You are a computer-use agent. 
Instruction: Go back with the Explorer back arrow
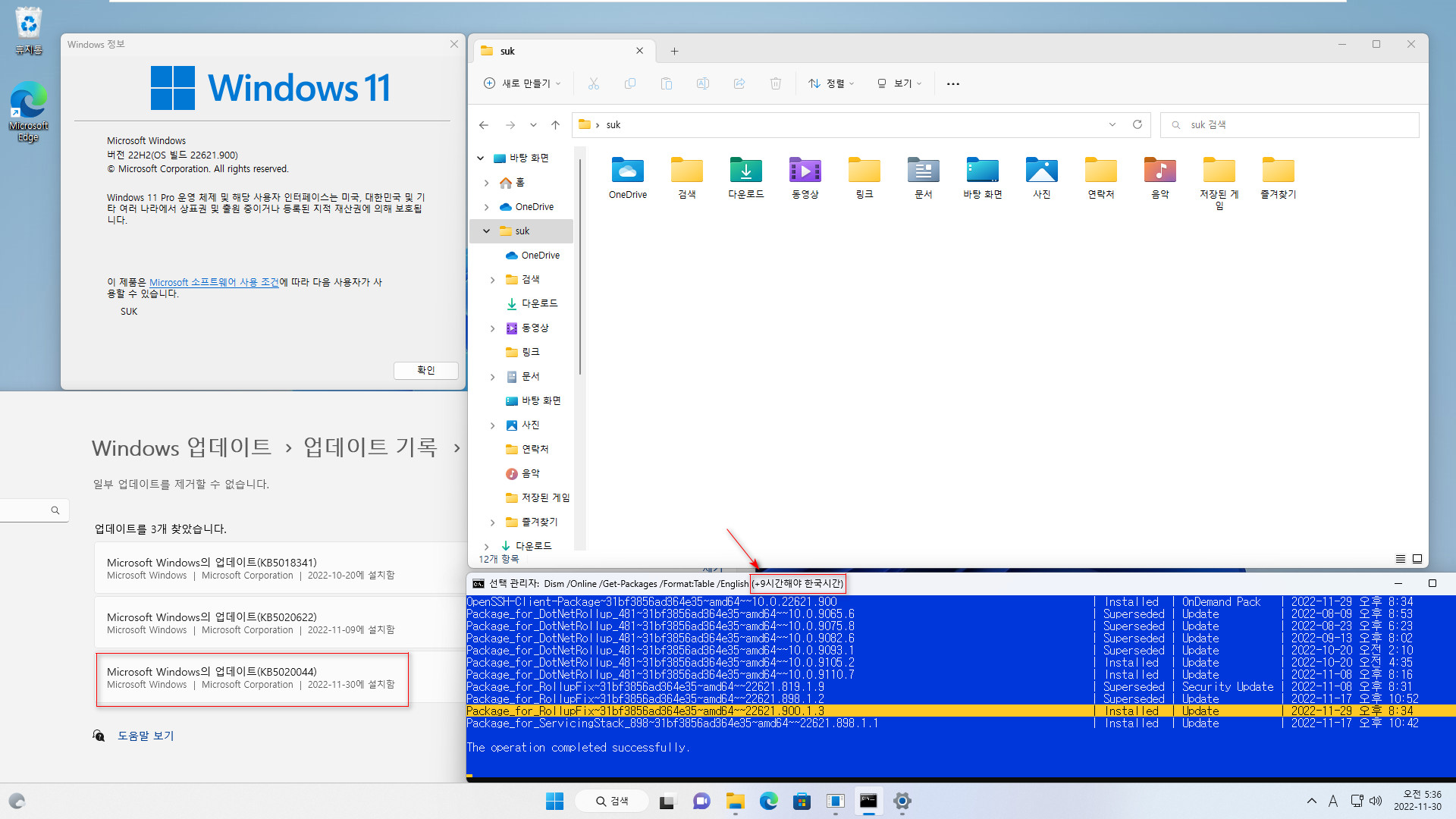[x=484, y=125]
